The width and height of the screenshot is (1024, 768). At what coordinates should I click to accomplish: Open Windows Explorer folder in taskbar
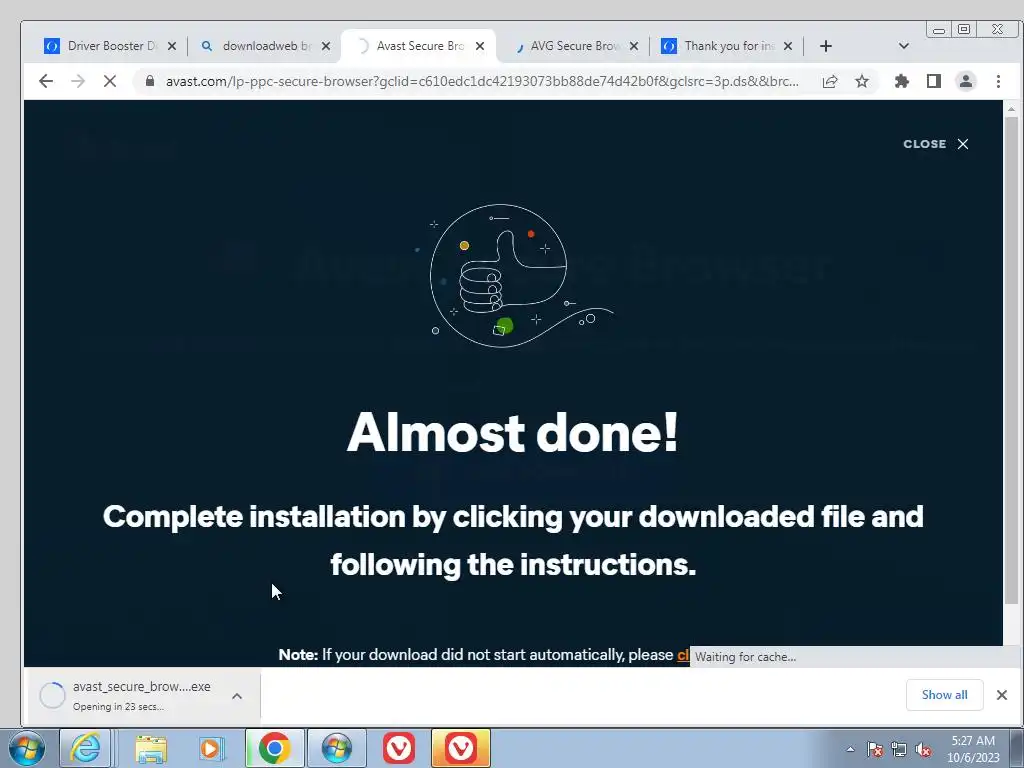tap(151, 748)
